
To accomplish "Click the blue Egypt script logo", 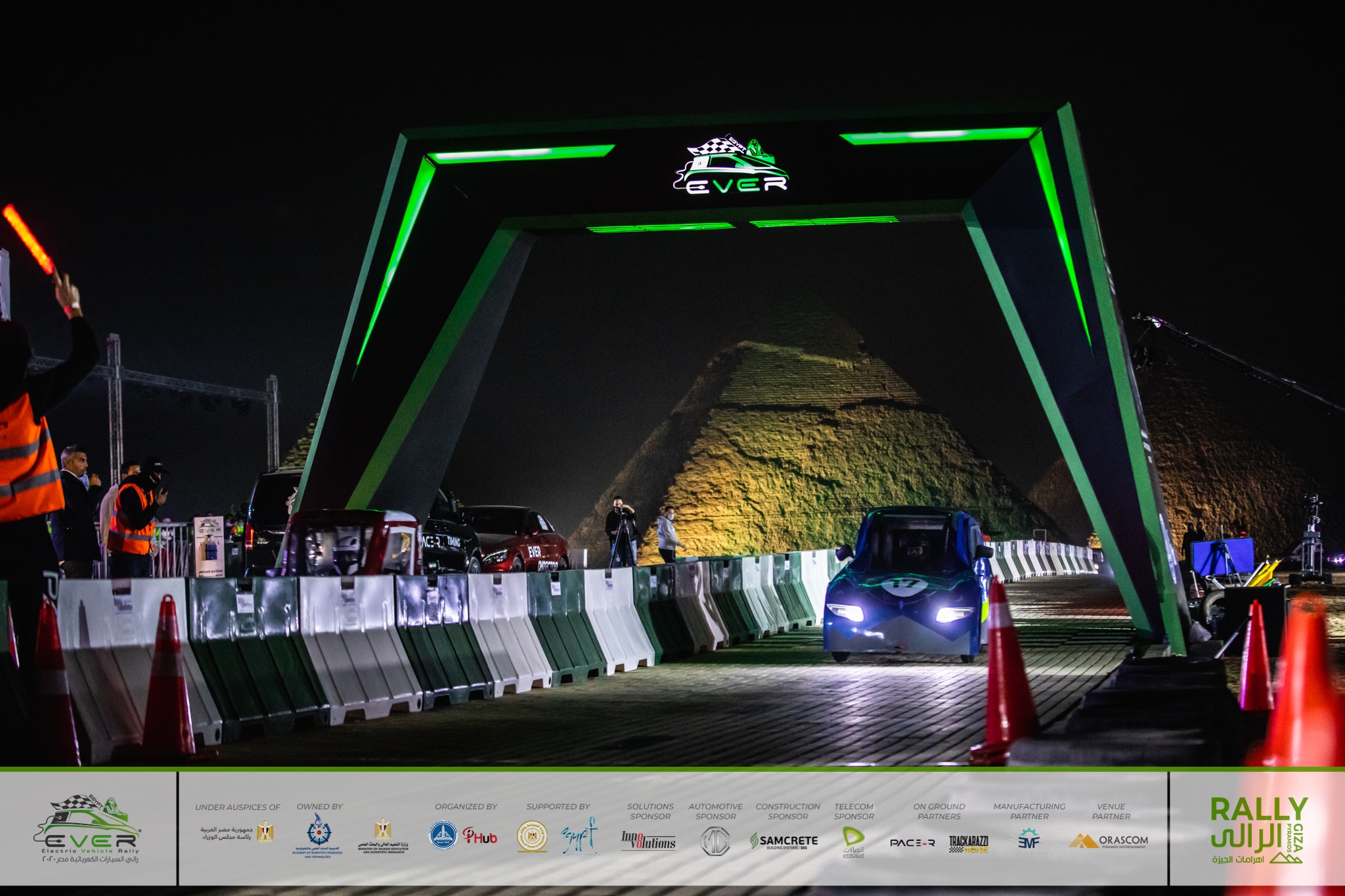I will (x=580, y=837).
